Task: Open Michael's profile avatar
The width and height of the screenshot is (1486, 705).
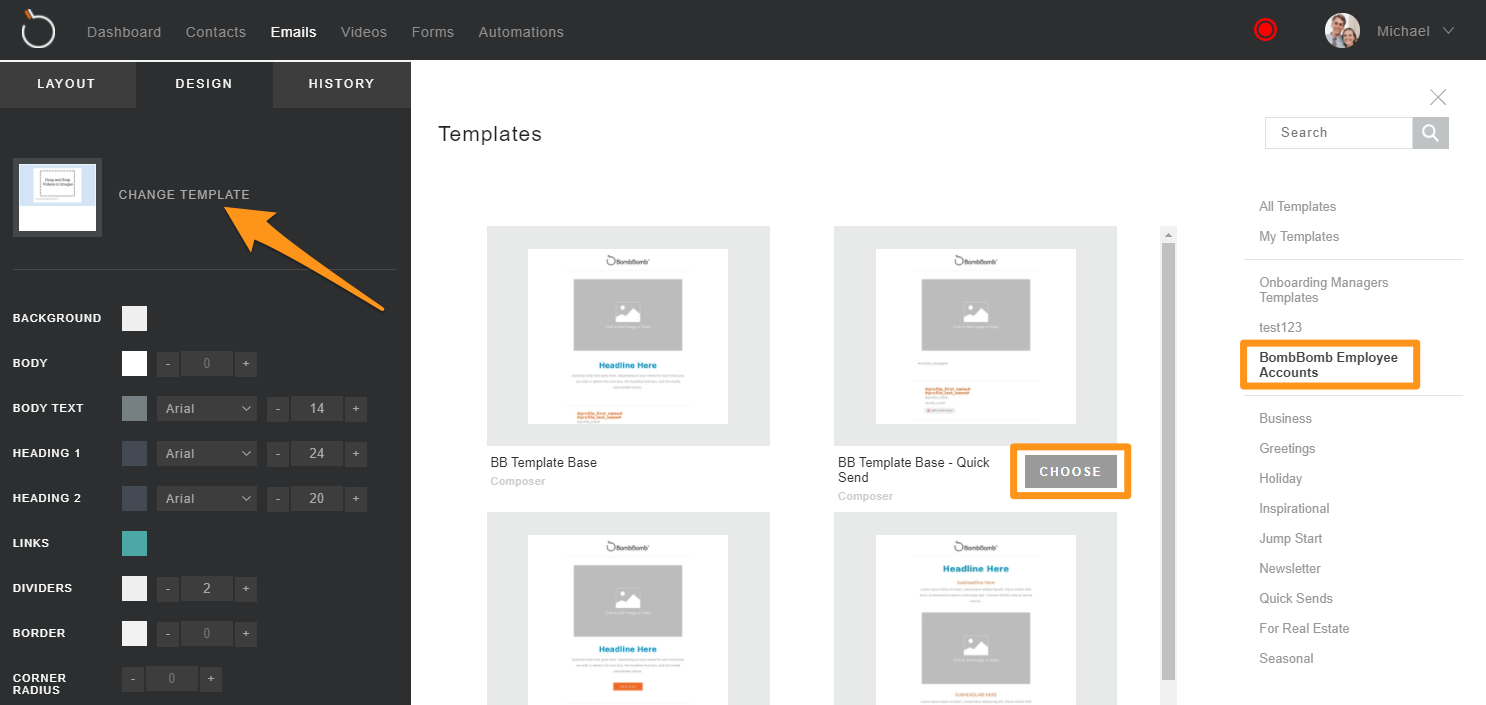Action: click(x=1342, y=31)
